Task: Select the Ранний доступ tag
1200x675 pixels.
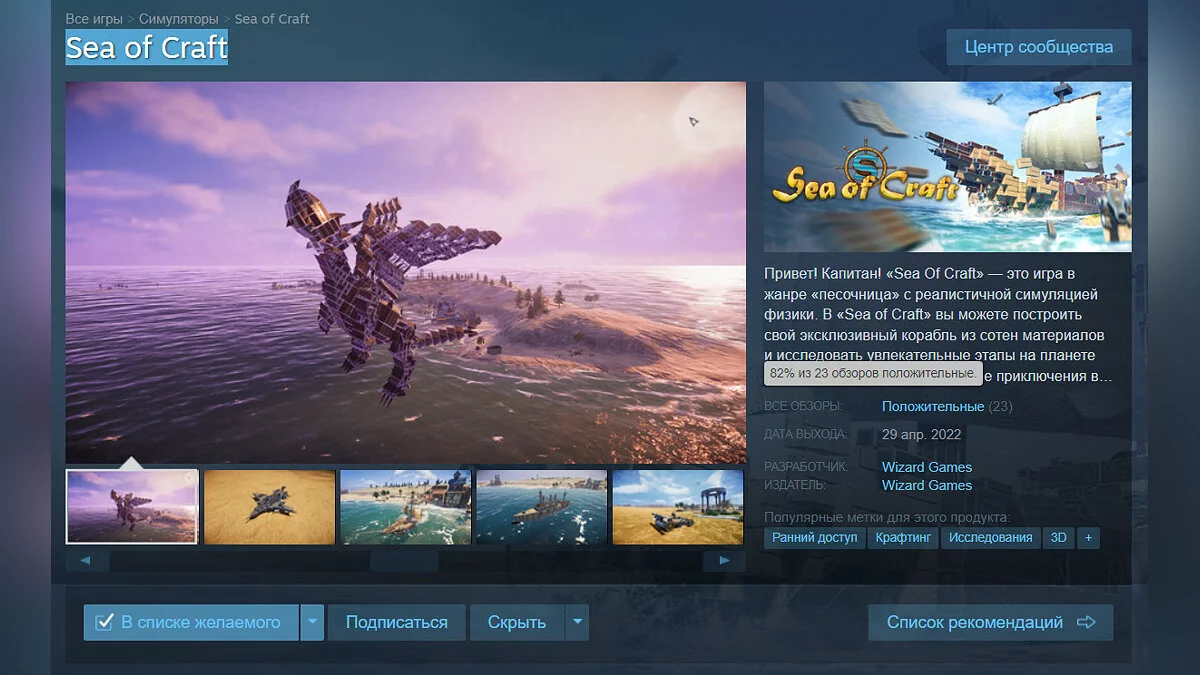Action: pos(815,537)
